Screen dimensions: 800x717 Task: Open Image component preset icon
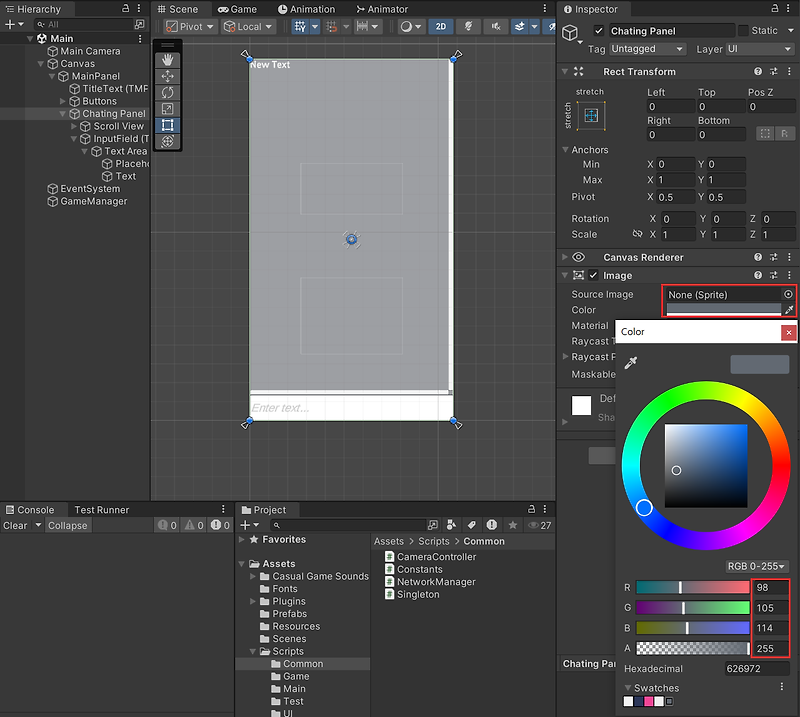coord(773,275)
